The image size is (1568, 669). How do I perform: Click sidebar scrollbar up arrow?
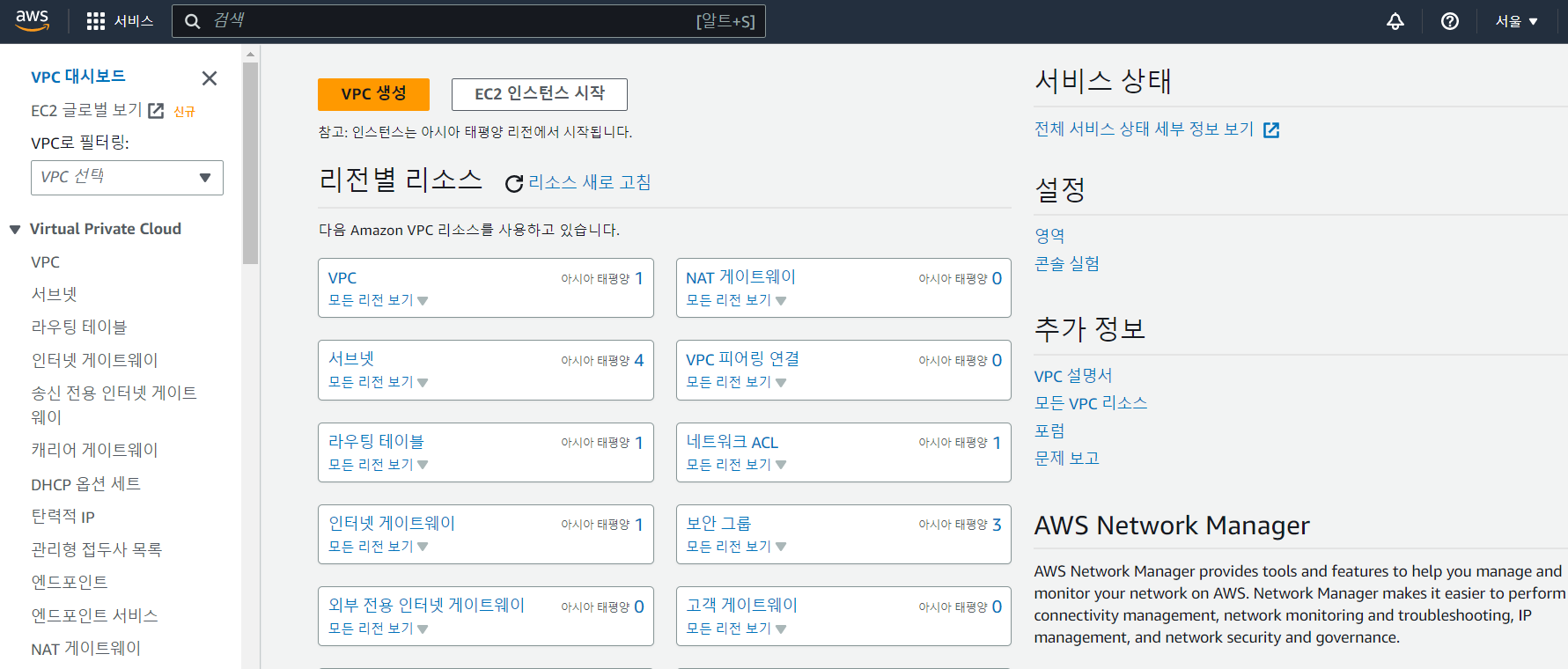tap(251, 54)
